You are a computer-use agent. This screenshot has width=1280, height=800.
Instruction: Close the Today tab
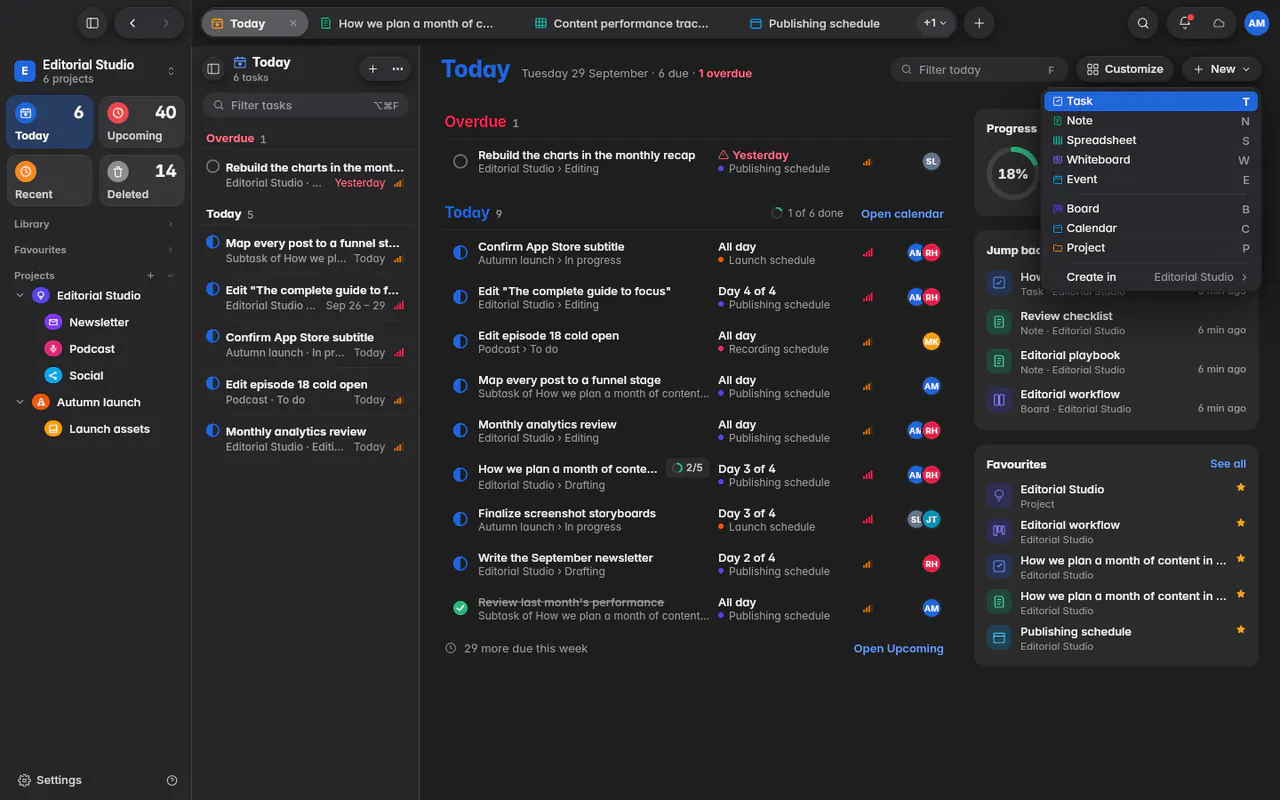click(x=293, y=23)
